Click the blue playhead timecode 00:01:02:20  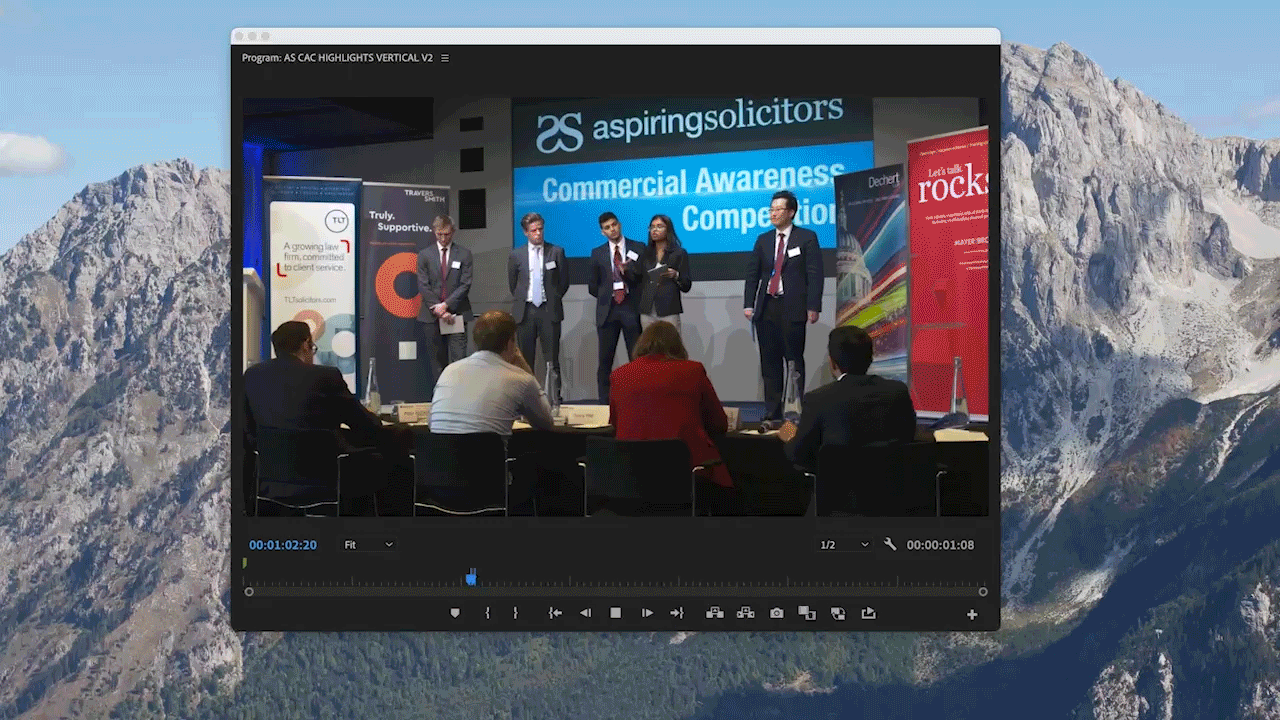click(x=283, y=545)
